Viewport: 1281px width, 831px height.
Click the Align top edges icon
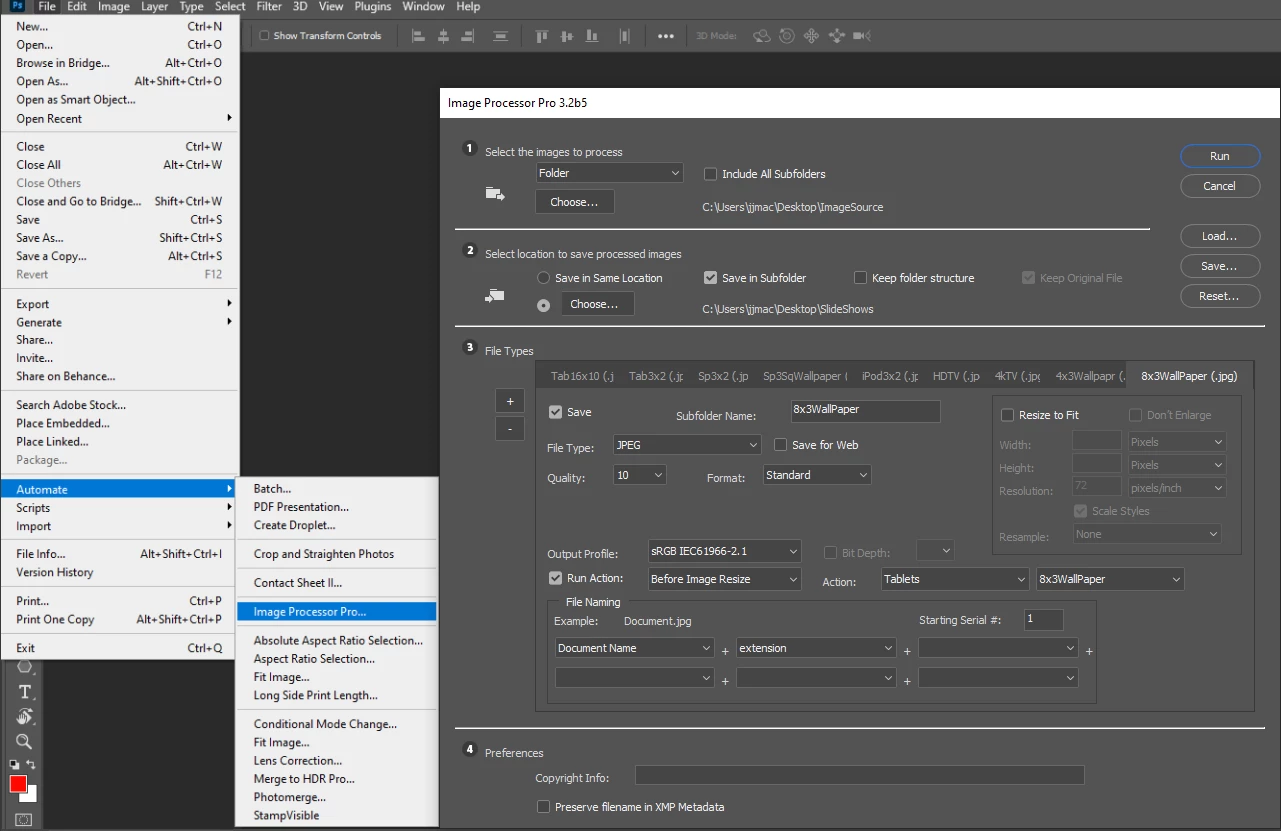[x=542, y=36]
